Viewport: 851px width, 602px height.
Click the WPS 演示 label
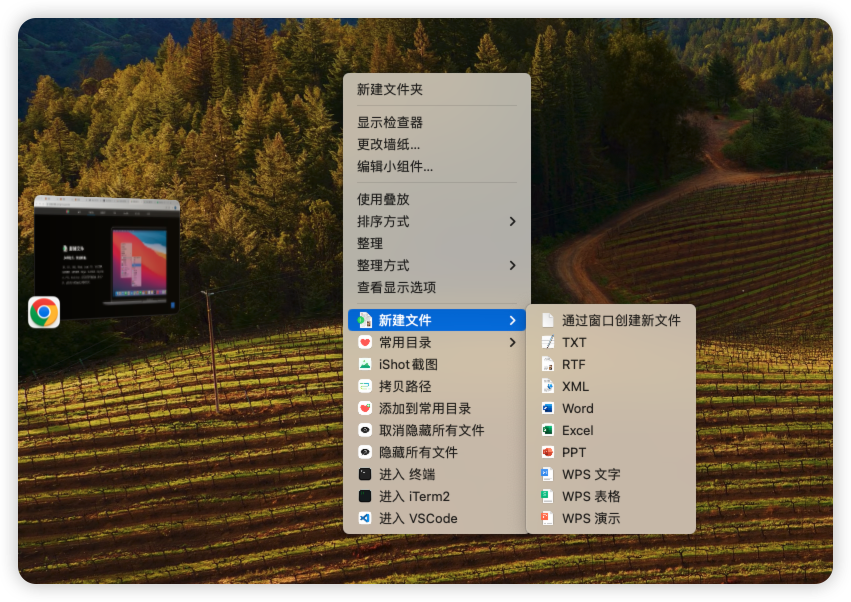pyautogui.click(x=591, y=518)
